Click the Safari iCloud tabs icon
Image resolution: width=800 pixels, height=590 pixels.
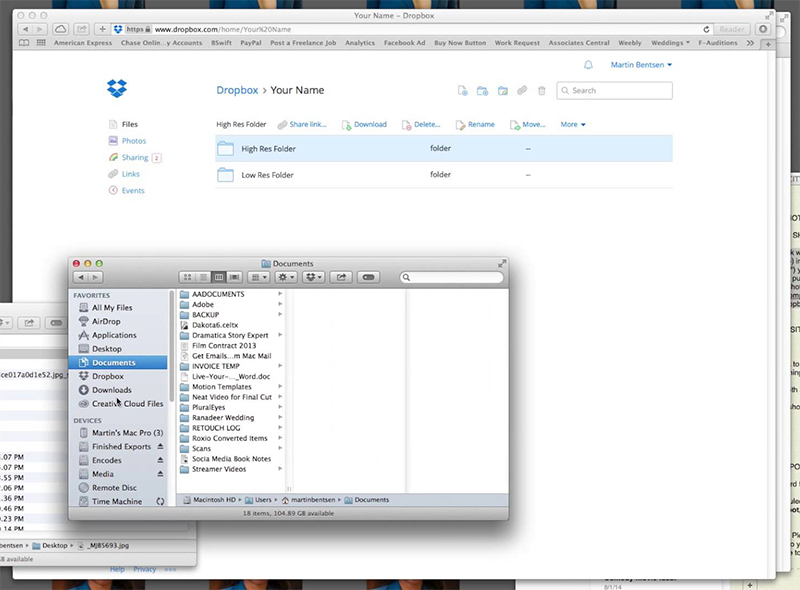point(60,29)
